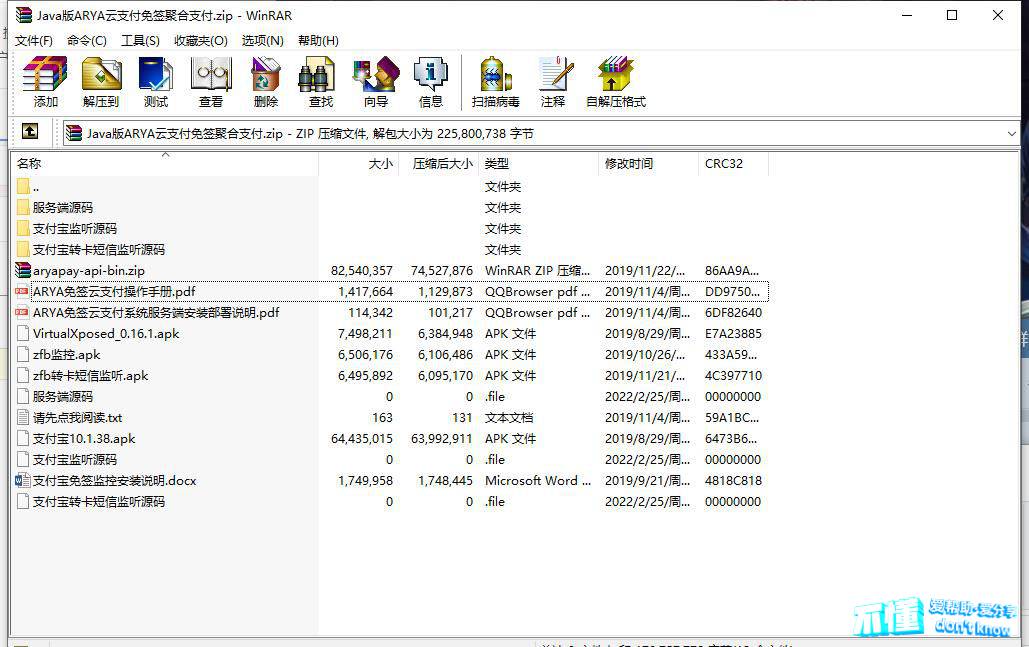Click type cell 文本文档
Screen dimensions: 1029x647
click(509, 417)
